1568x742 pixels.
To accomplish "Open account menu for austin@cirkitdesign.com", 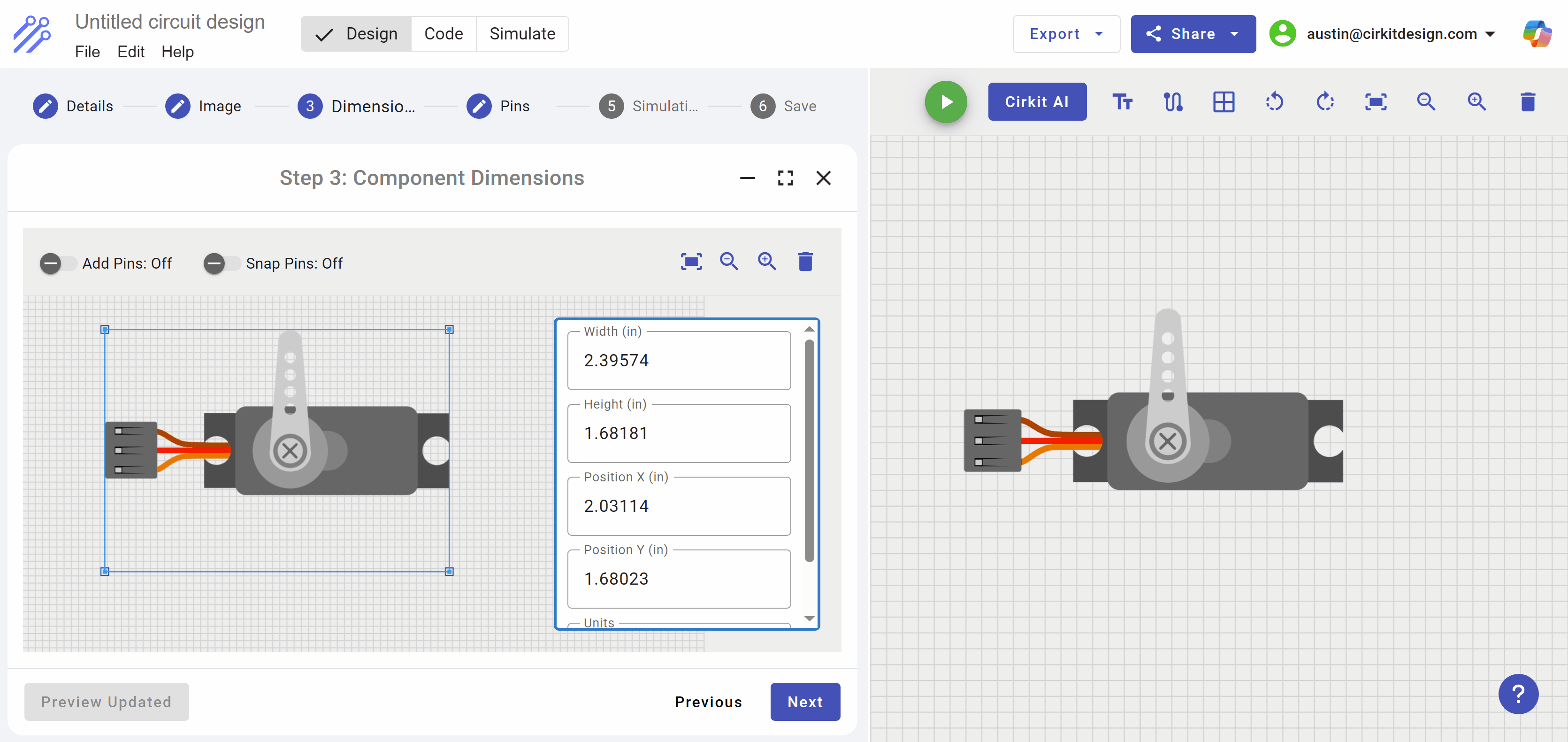I will tap(1383, 33).
